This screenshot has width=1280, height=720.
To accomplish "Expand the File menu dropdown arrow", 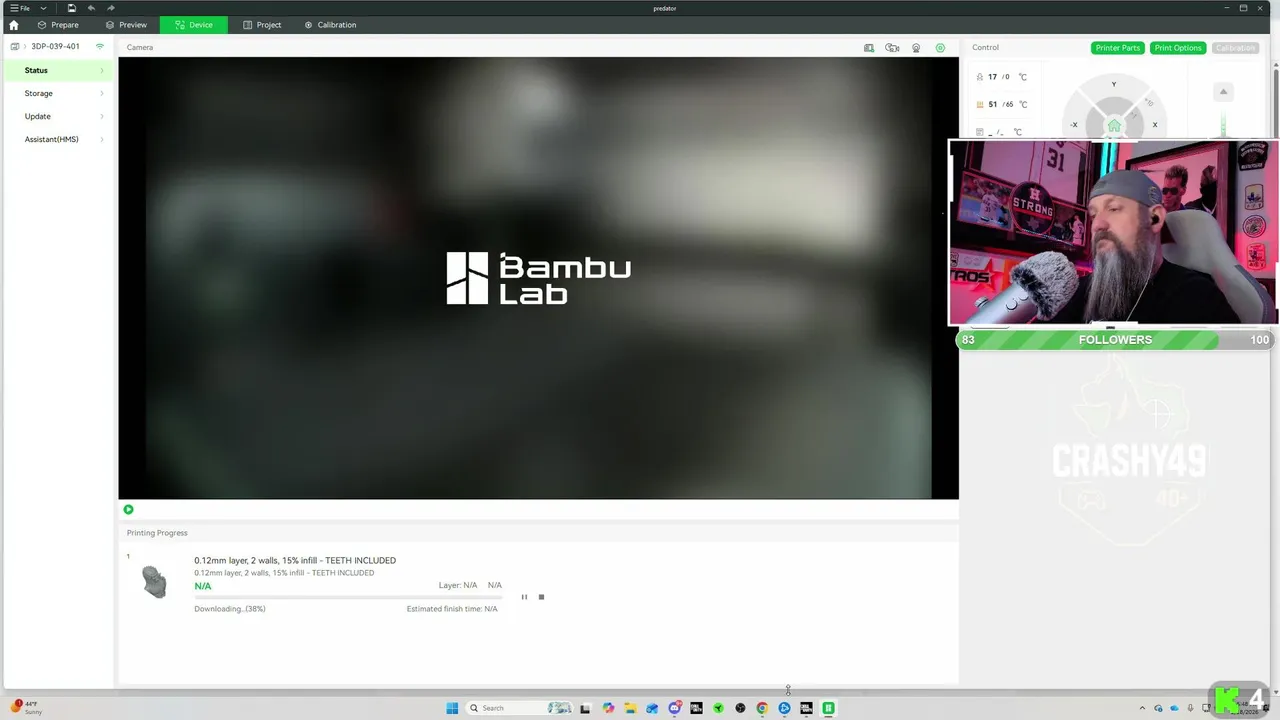I will tap(43, 8).
